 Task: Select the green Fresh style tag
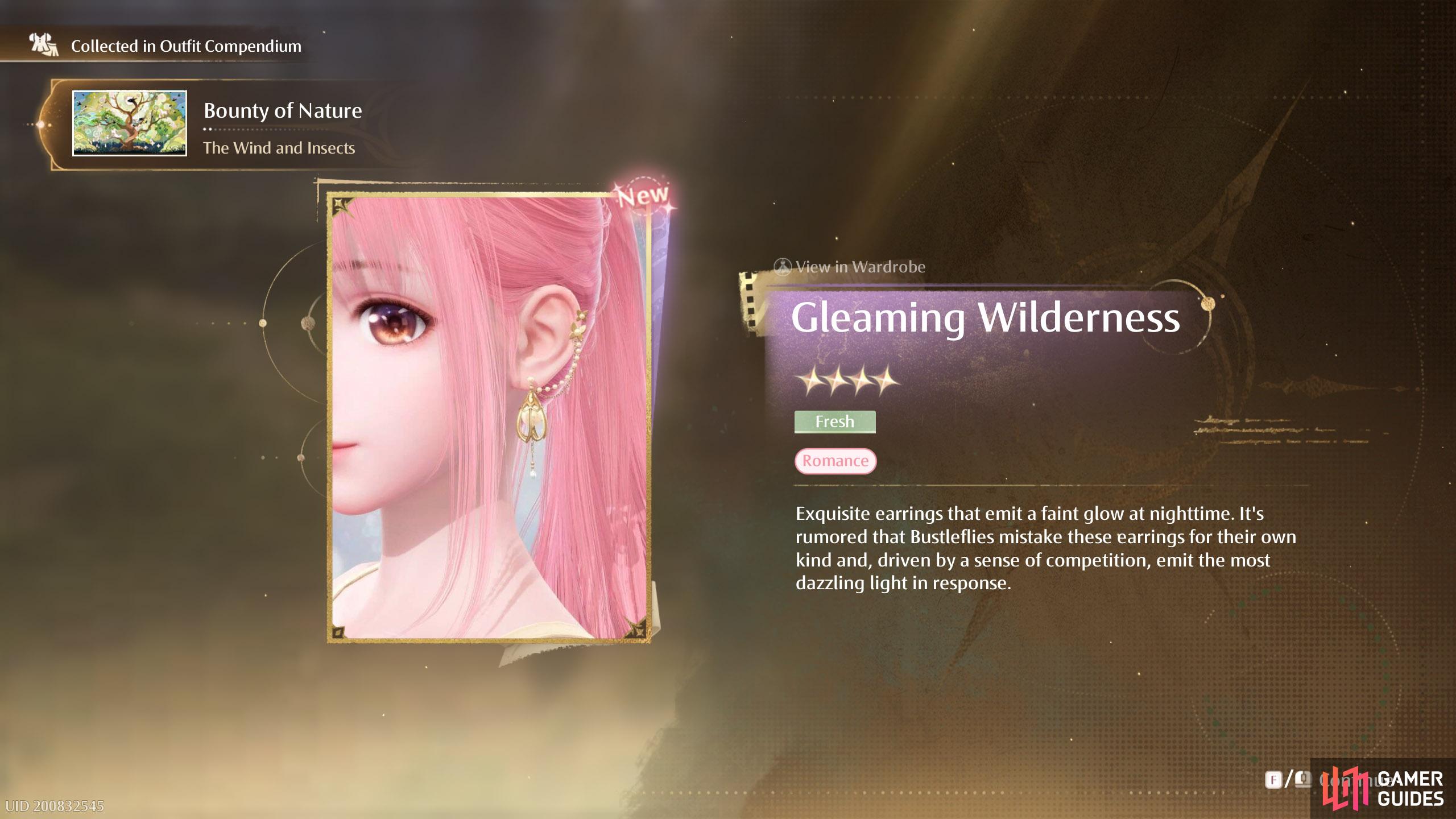(x=835, y=421)
